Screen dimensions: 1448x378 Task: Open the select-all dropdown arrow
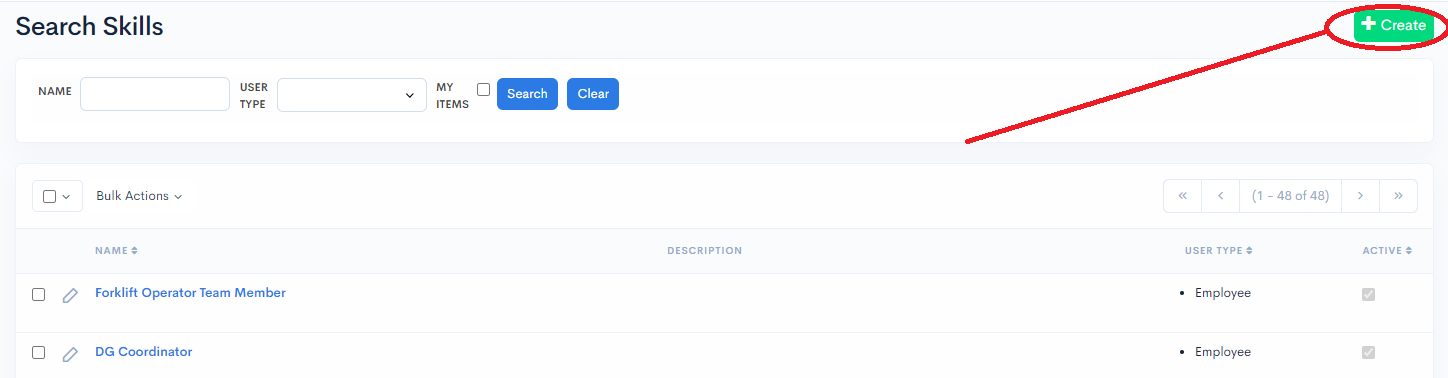[x=67, y=197]
